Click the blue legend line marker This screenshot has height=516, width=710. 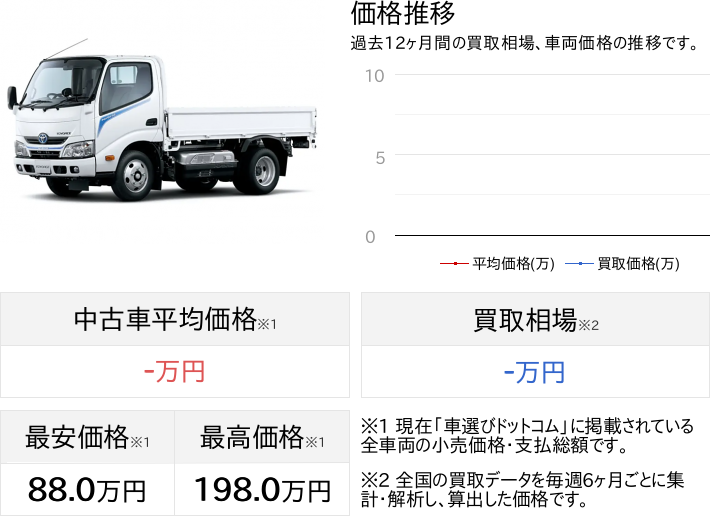tap(579, 263)
